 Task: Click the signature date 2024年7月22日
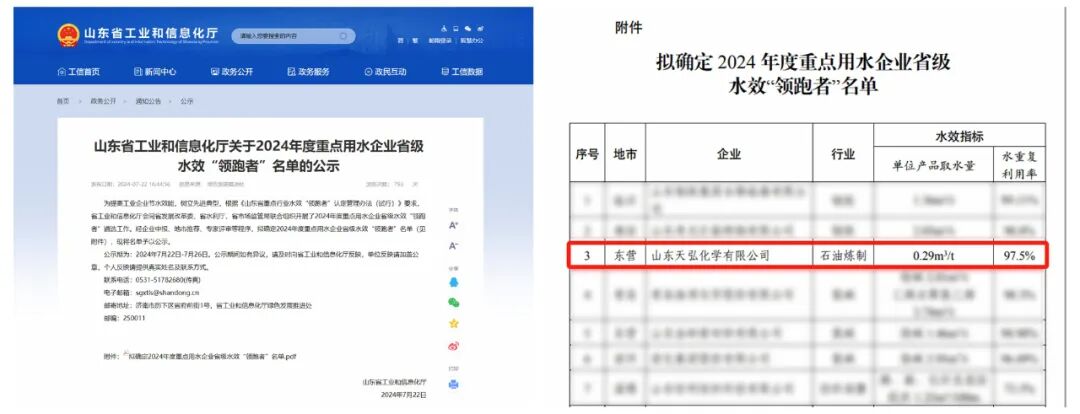click(404, 395)
